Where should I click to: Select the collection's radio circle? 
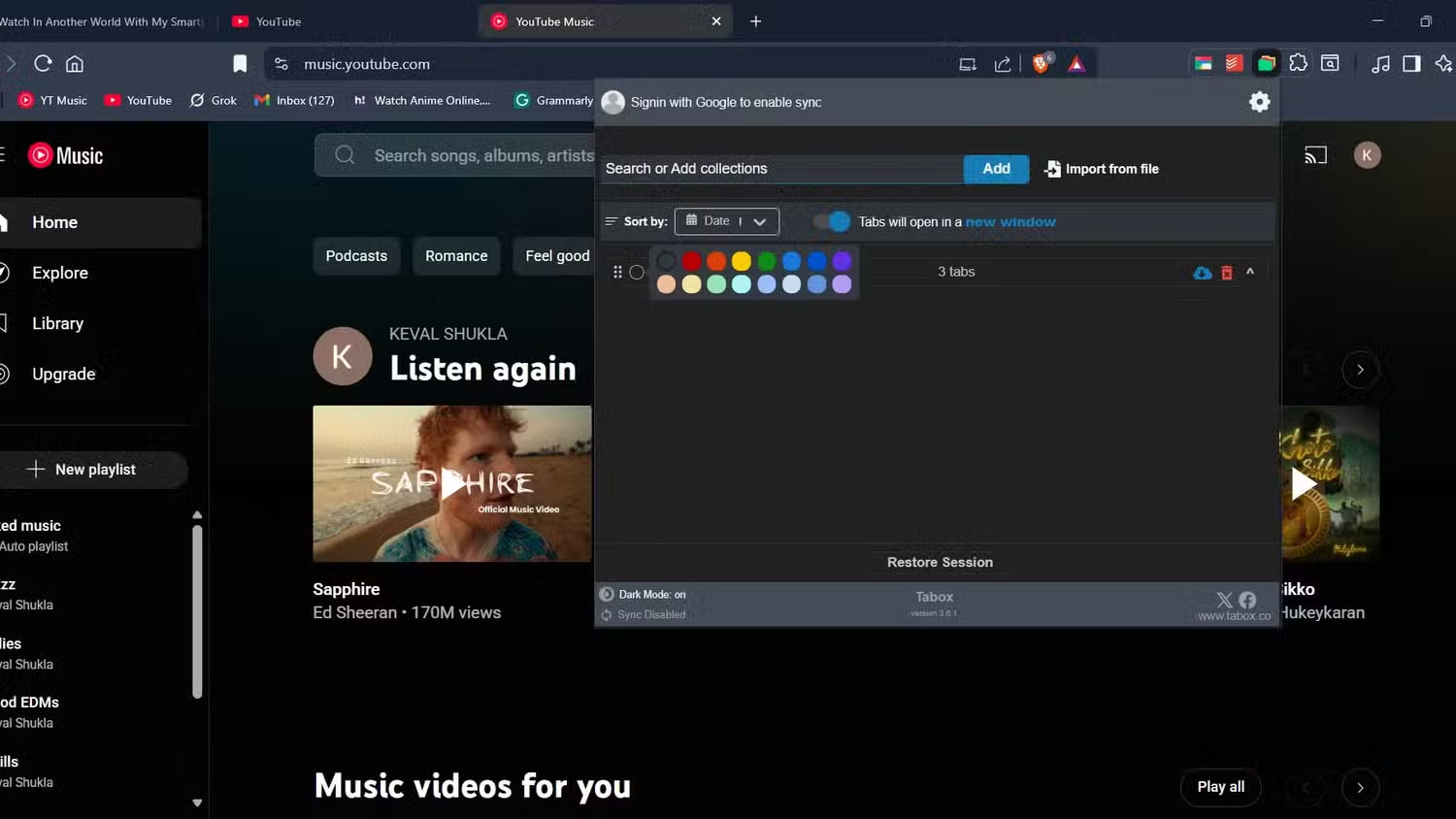[637, 272]
